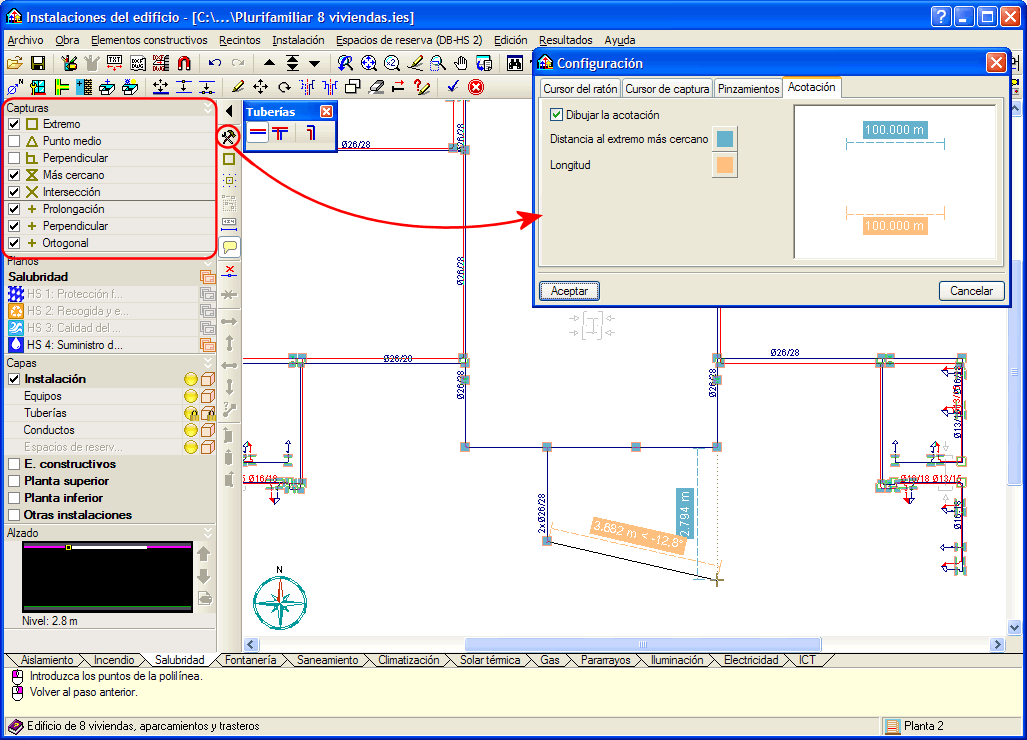This screenshot has width=1027, height=740.
Task: Open capture settings hammer icon
Action: (229, 136)
